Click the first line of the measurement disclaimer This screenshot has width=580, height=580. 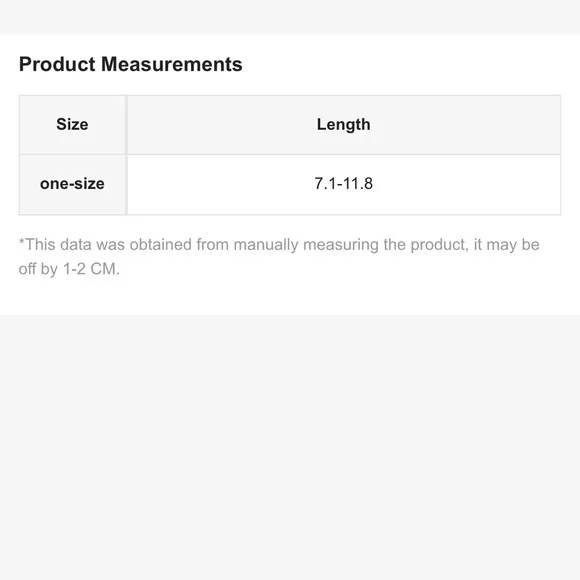(279, 245)
